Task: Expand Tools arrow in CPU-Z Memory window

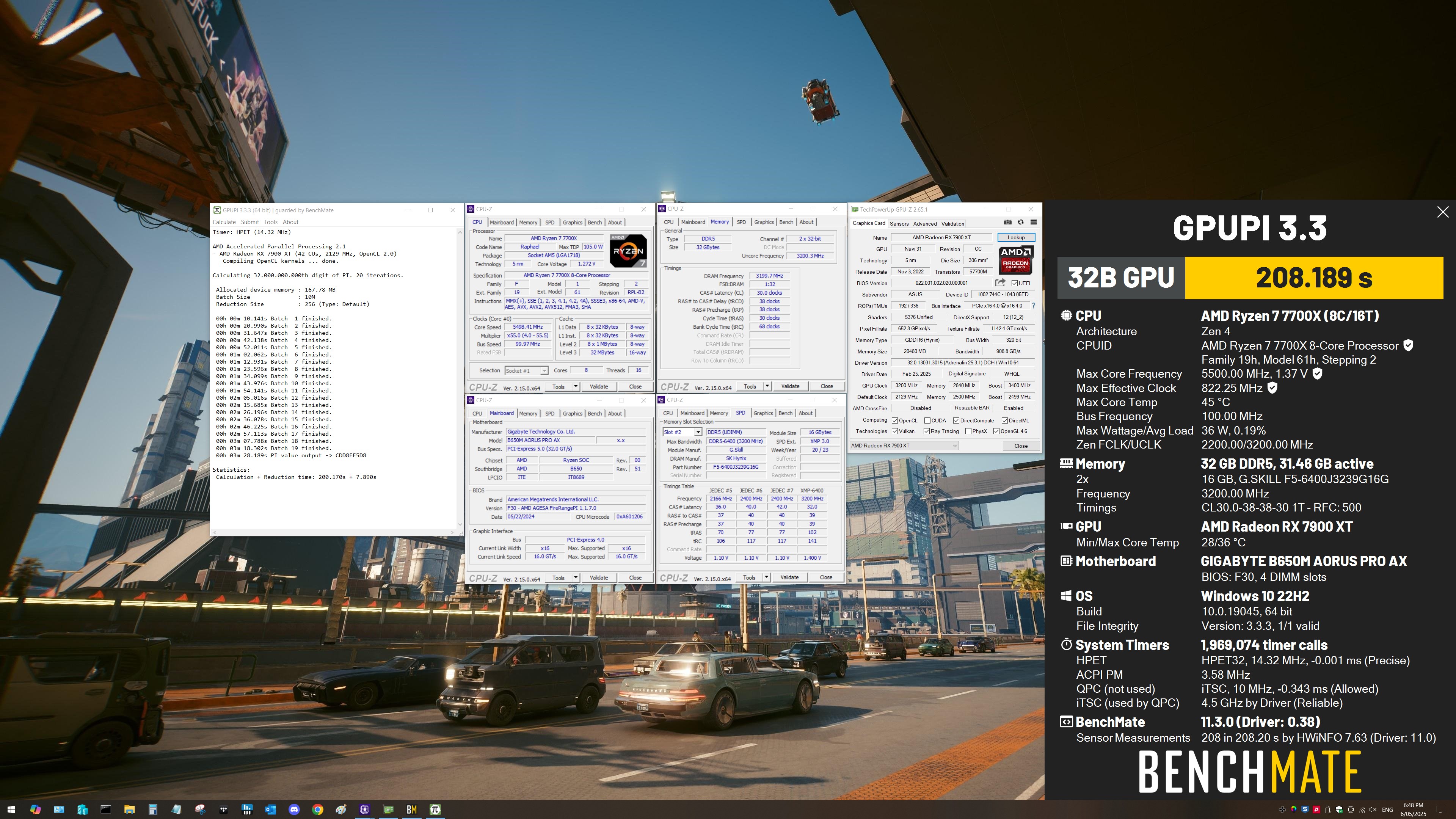Action: [767, 386]
